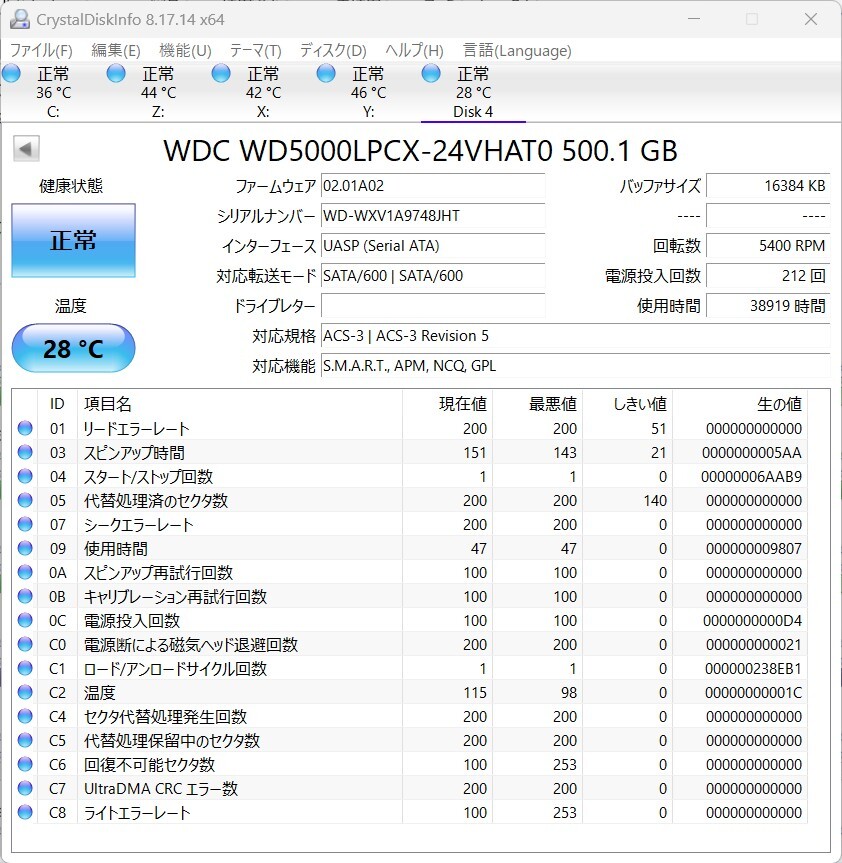Click the rotation rate value 5400 RPM

(x=768, y=245)
